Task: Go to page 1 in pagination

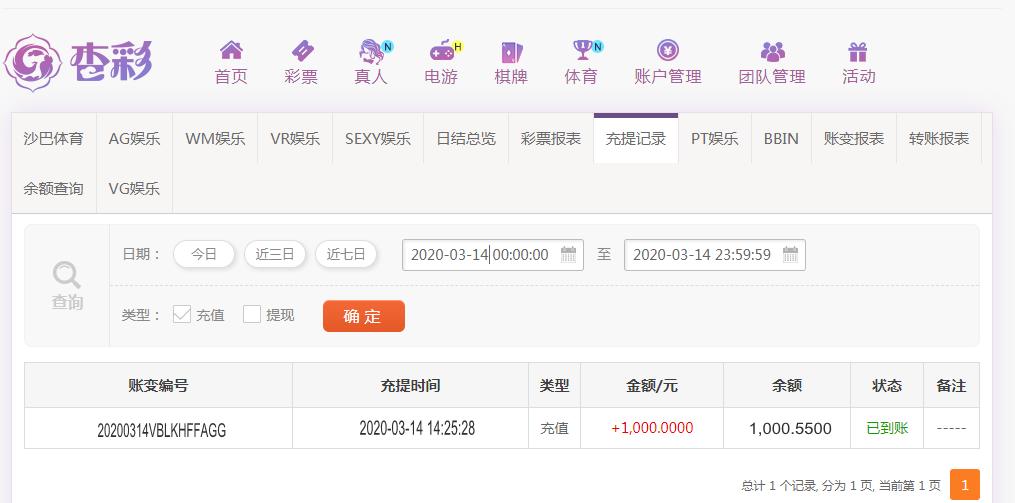Action: tap(965, 485)
